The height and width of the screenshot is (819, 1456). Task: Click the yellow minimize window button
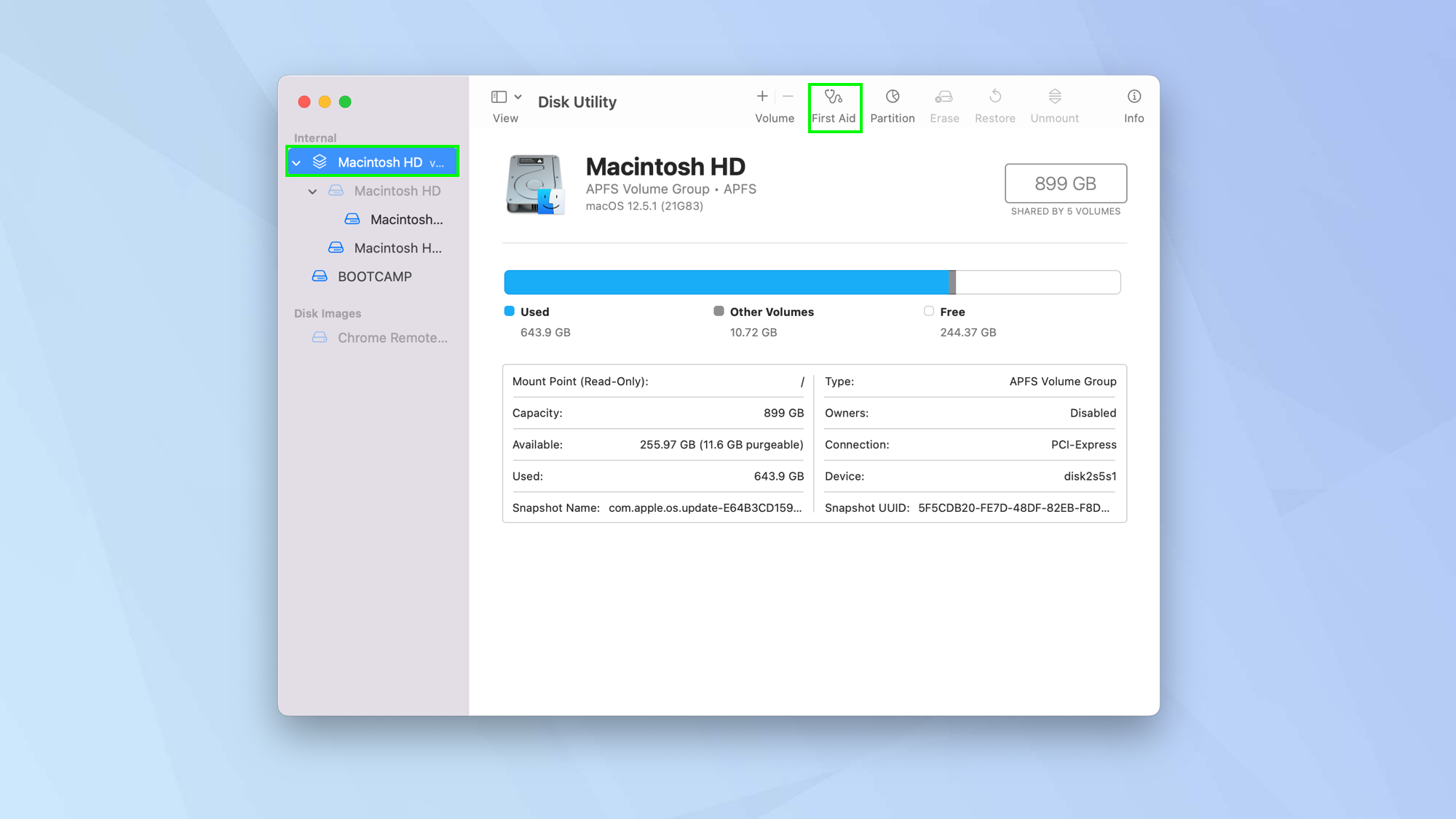pos(325,102)
